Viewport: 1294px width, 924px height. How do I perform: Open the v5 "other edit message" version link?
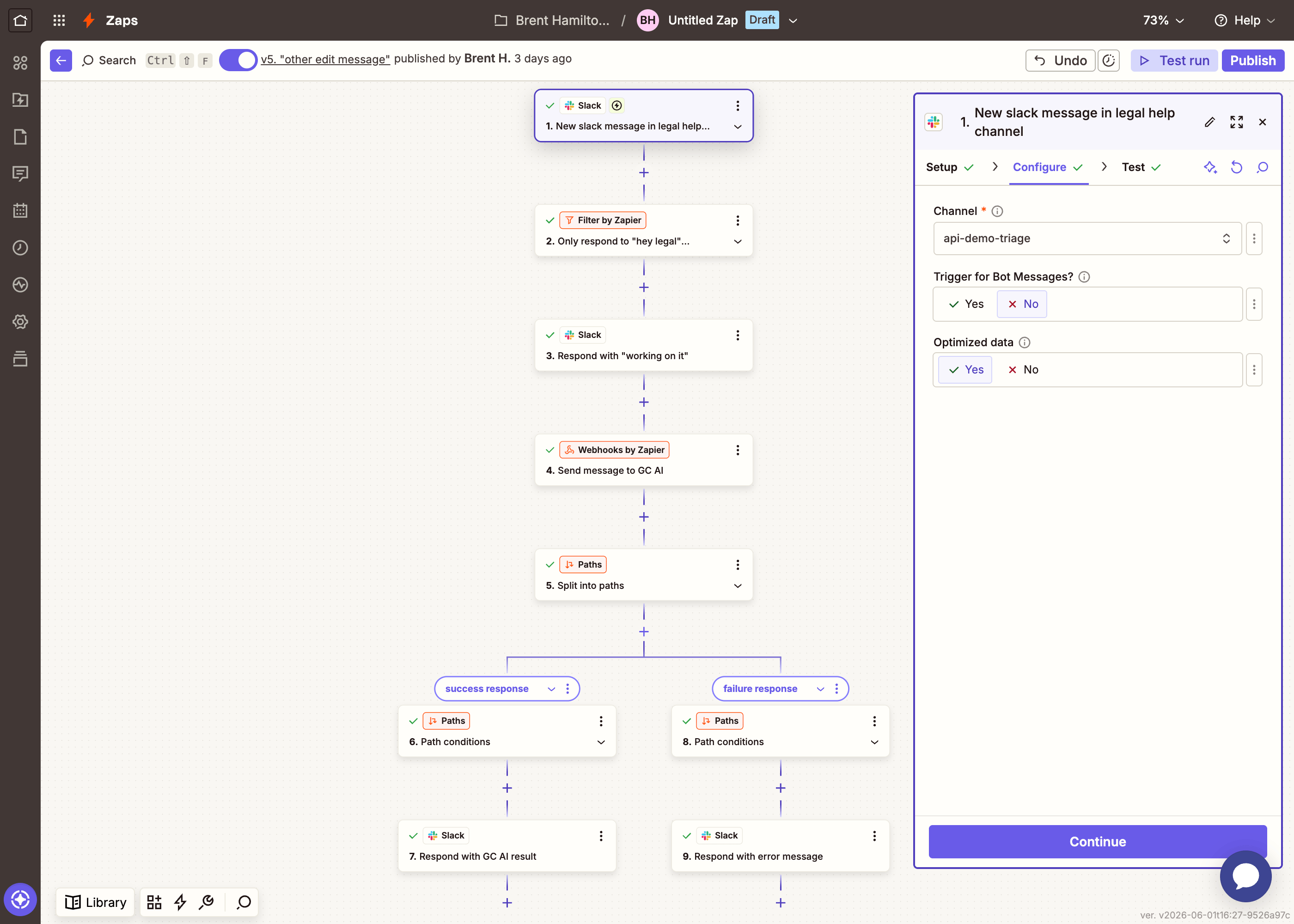pyautogui.click(x=325, y=59)
